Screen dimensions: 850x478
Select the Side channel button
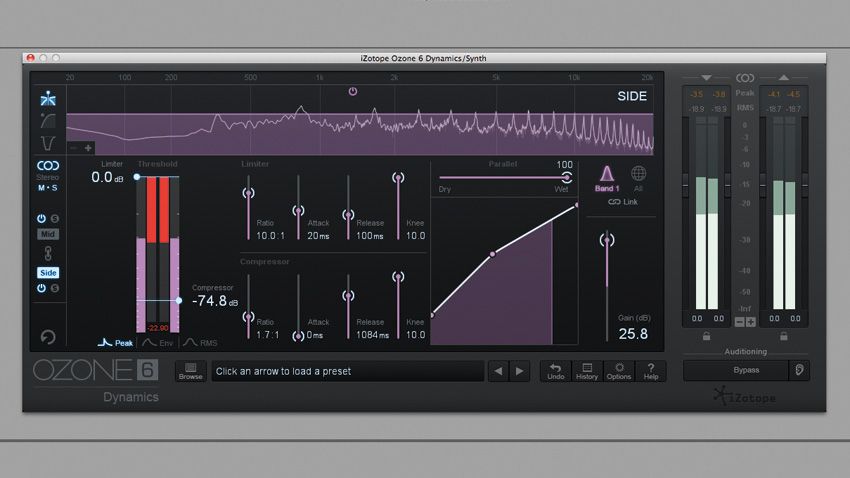click(48, 273)
